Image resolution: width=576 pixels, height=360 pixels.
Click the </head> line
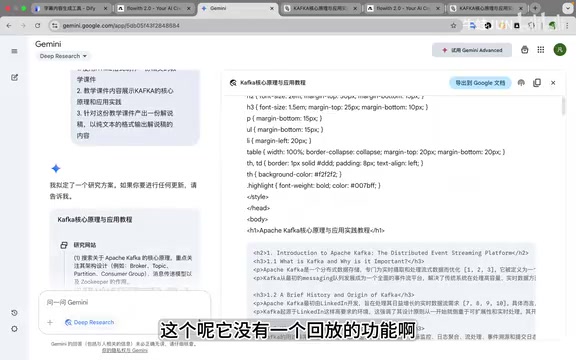click(x=258, y=208)
